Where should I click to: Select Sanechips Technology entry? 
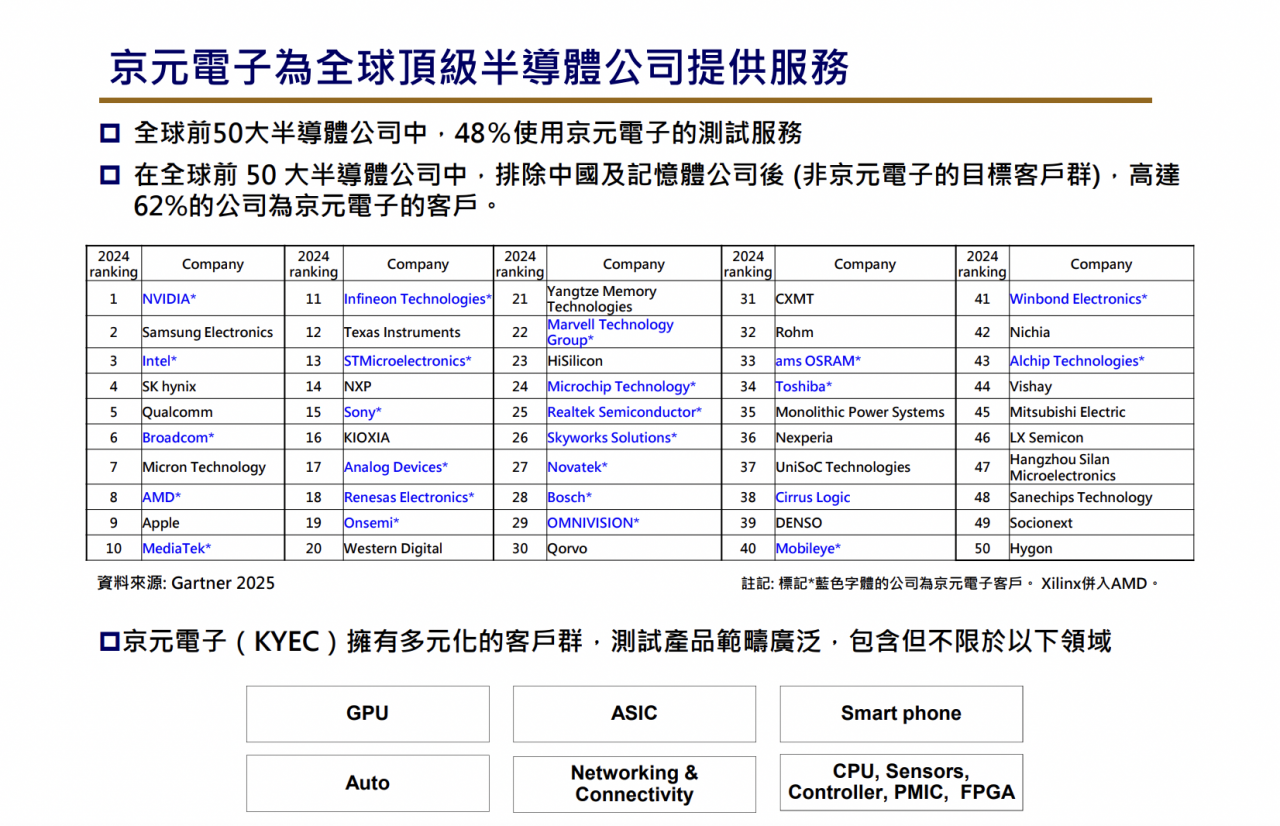1101,497
